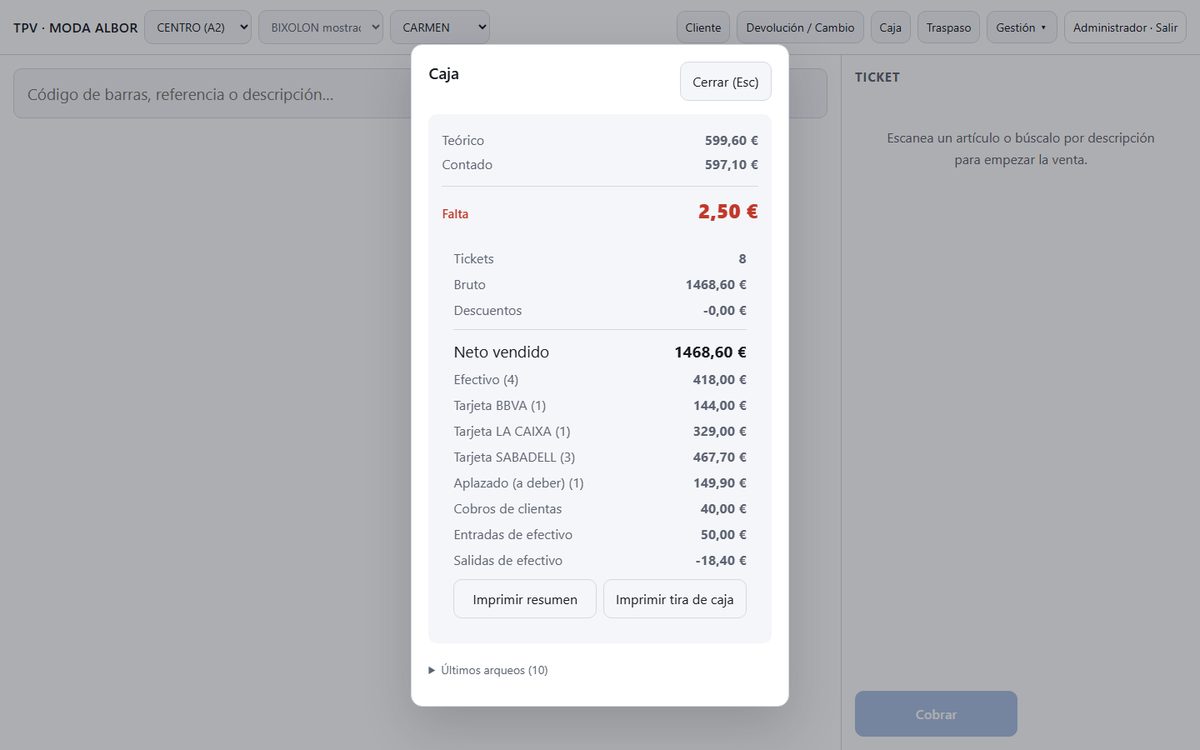Open the CARMEN seller dropdown

[439, 27]
